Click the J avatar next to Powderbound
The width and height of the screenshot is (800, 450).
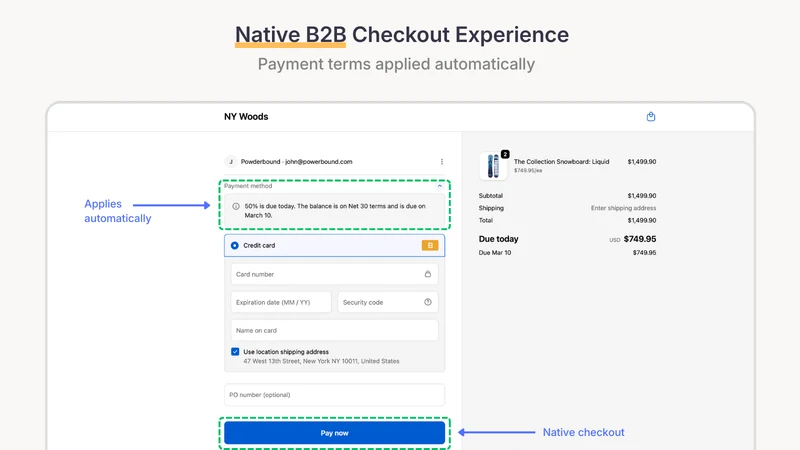pyautogui.click(x=231, y=162)
